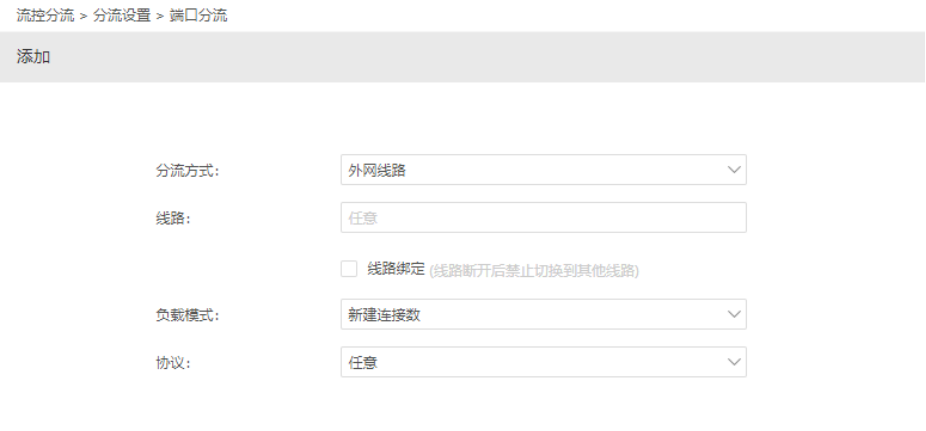Click the chevron arrow of 负载模式 dropdown

click(734, 314)
